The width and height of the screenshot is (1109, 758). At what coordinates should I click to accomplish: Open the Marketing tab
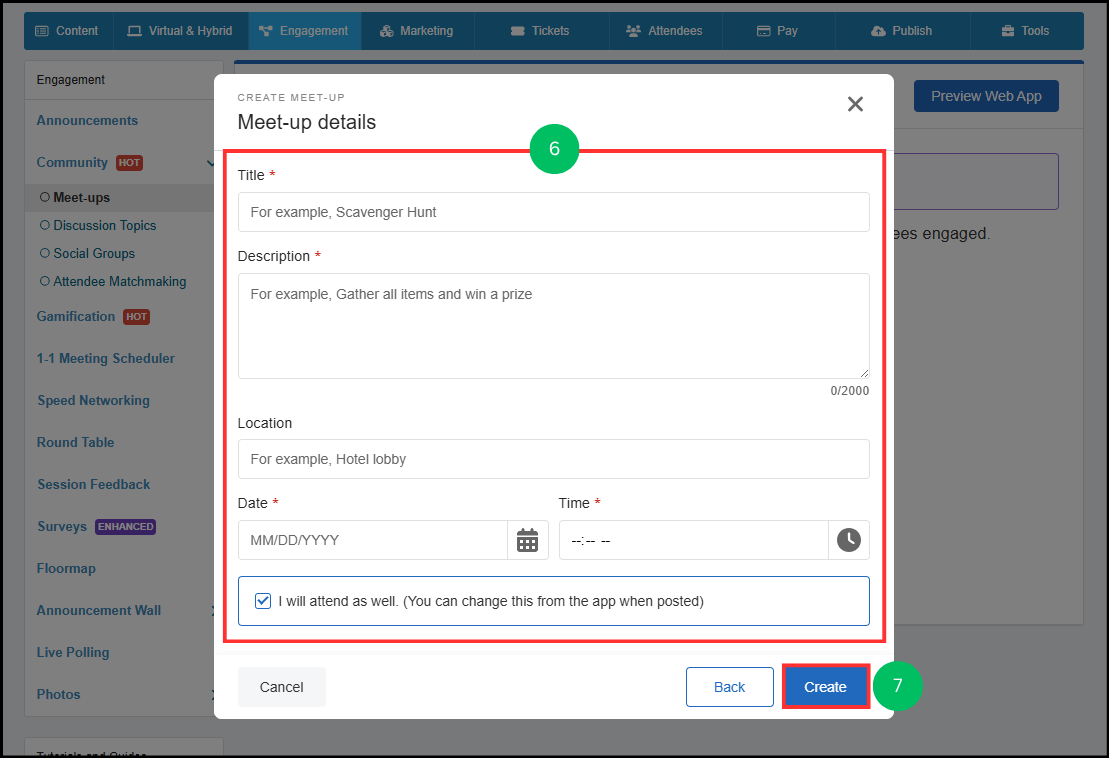coord(417,31)
